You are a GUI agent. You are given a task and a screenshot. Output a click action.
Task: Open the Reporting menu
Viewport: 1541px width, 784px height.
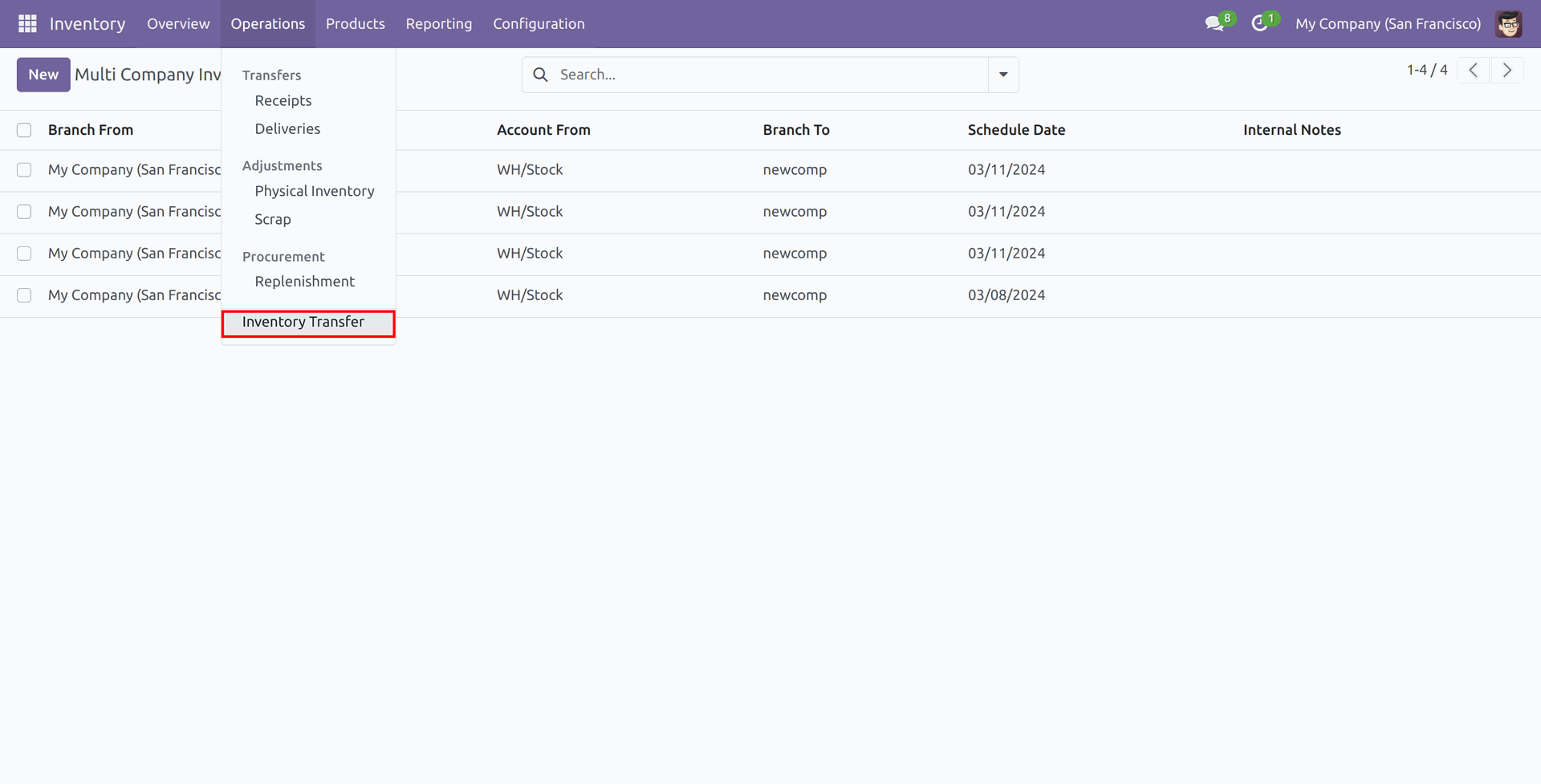coord(439,24)
